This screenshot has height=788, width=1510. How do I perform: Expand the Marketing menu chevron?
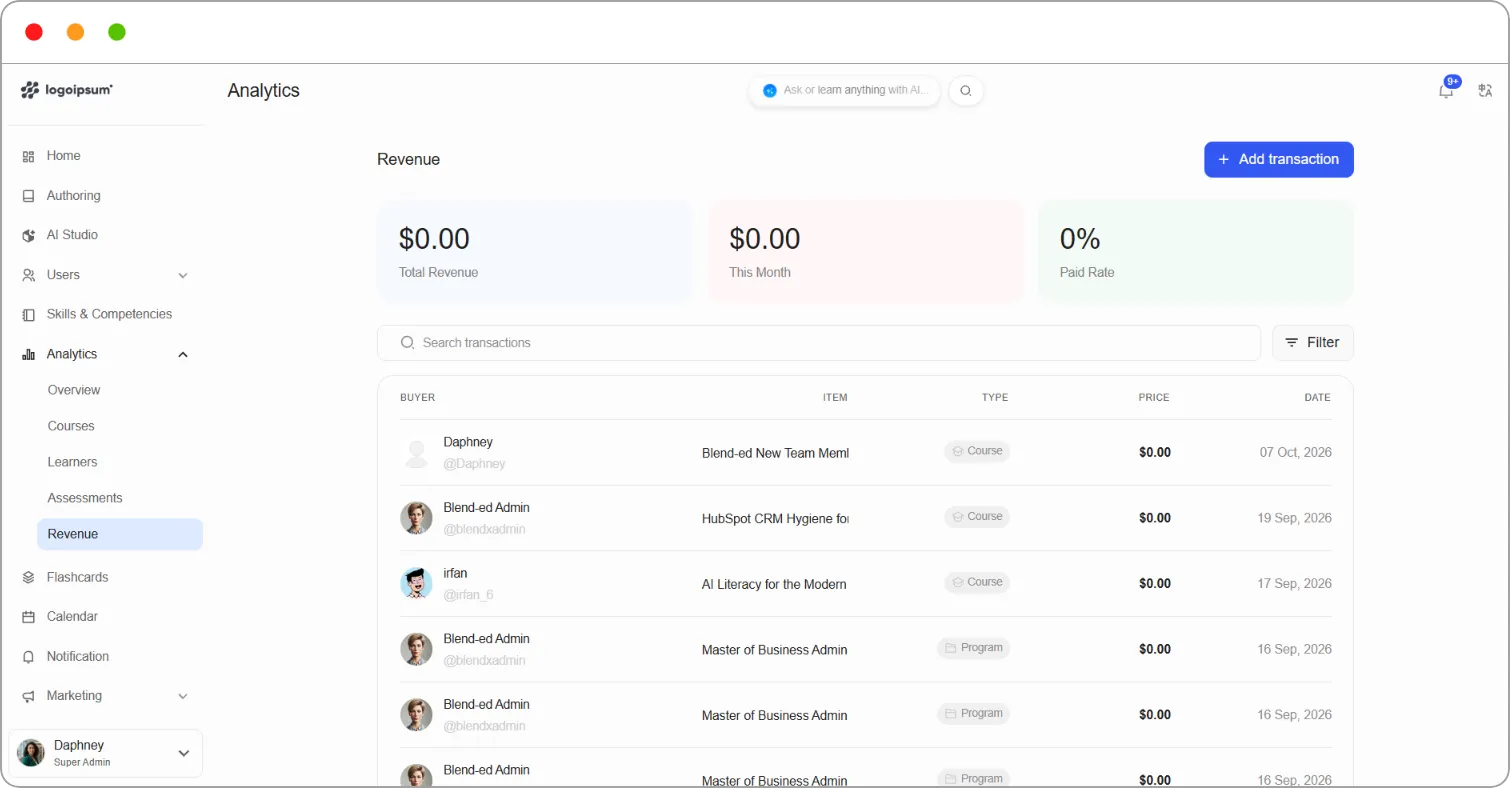point(183,696)
